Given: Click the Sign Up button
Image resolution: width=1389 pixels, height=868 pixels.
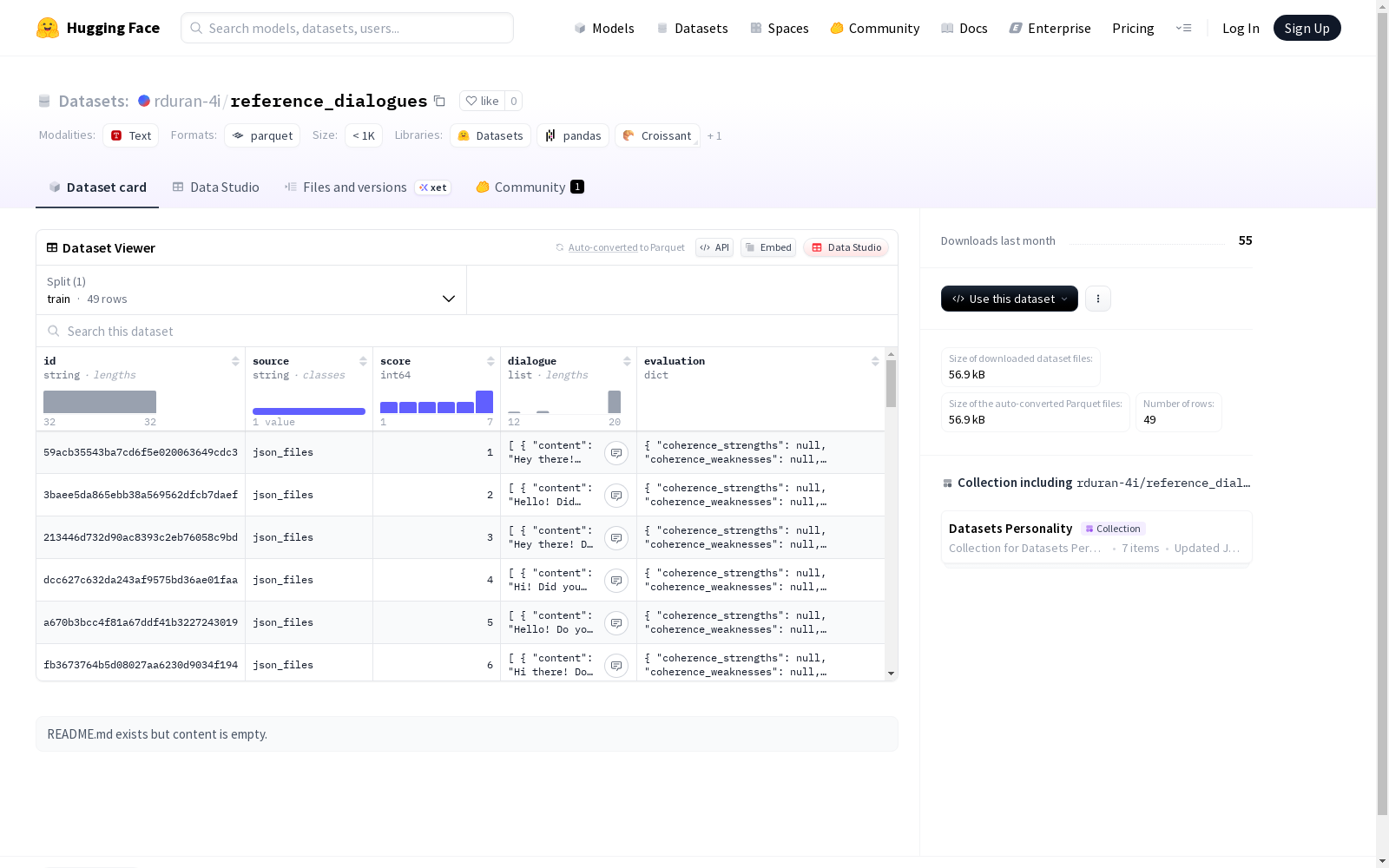Looking at the screenshot, I should point(1307,28).
